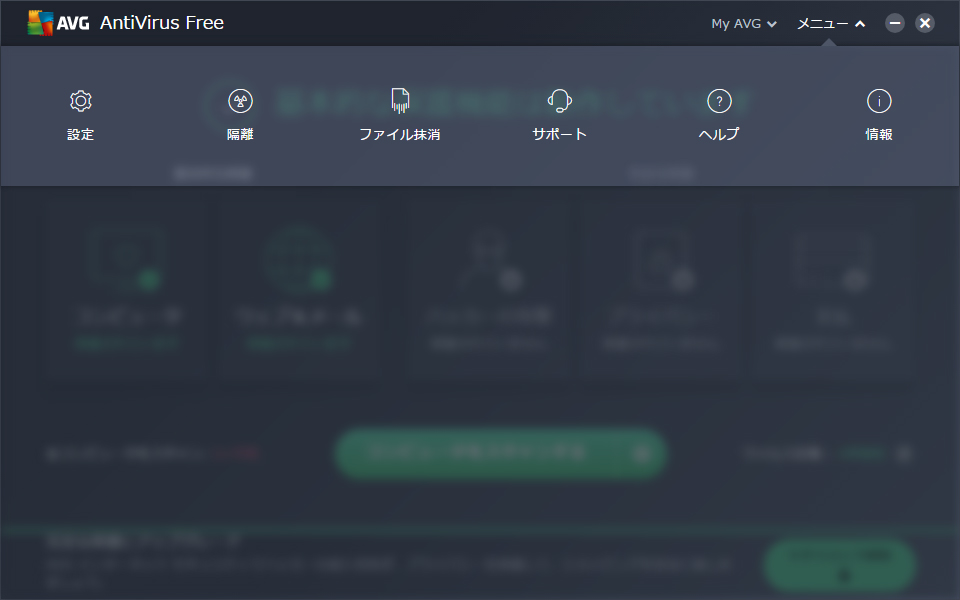Open the 情報 info circle icon
The height and width of the screenshot is (600, 960).
[x=879, y=101]
